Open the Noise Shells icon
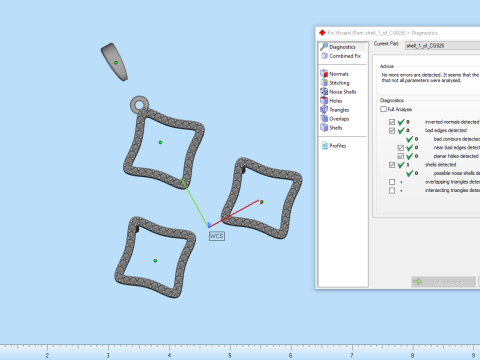This screenshot has width=480, height=360. (x=324, y=91)
